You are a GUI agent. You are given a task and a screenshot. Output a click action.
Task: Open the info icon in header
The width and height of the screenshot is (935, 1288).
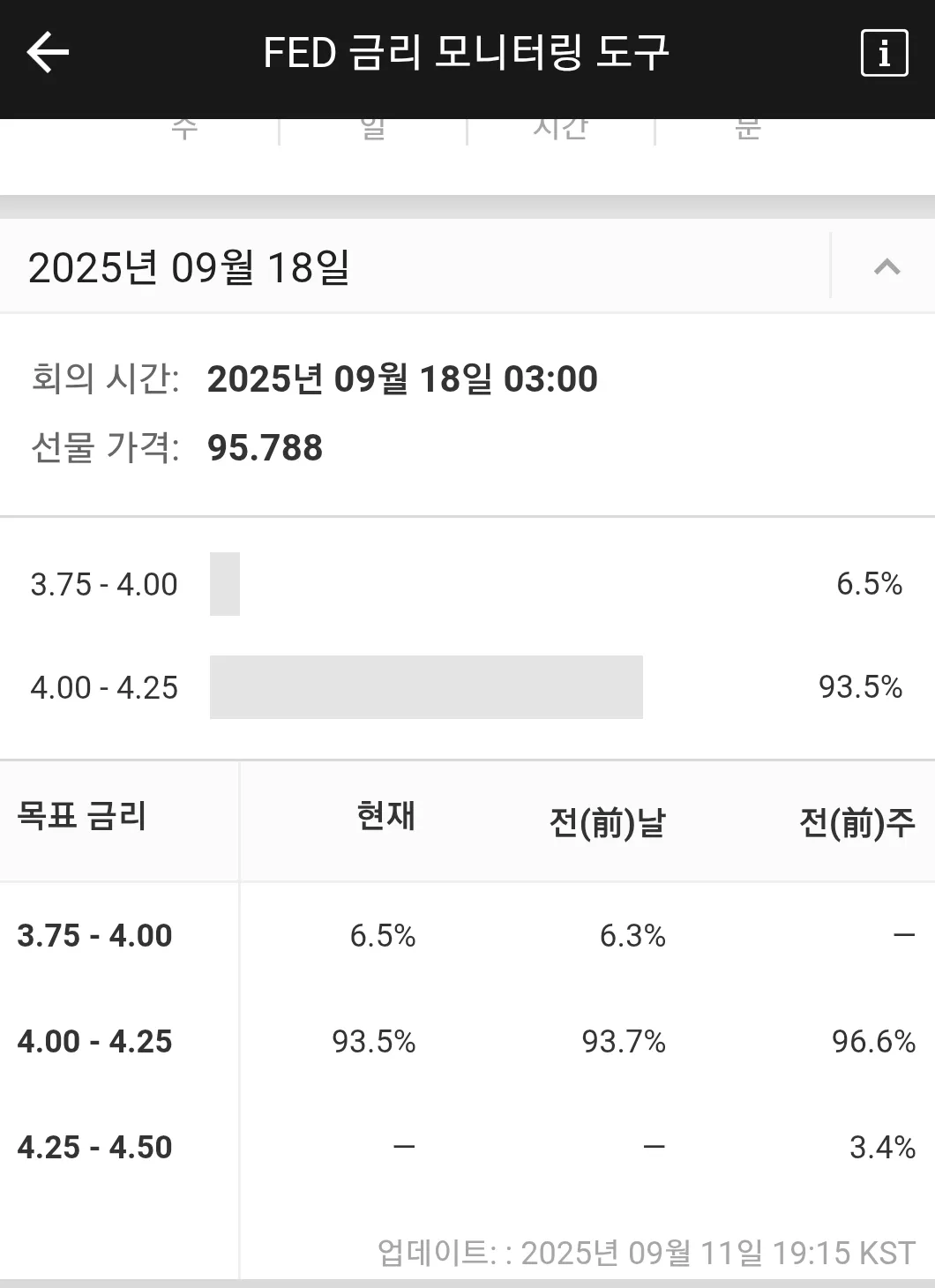click(x=884, y=53)
